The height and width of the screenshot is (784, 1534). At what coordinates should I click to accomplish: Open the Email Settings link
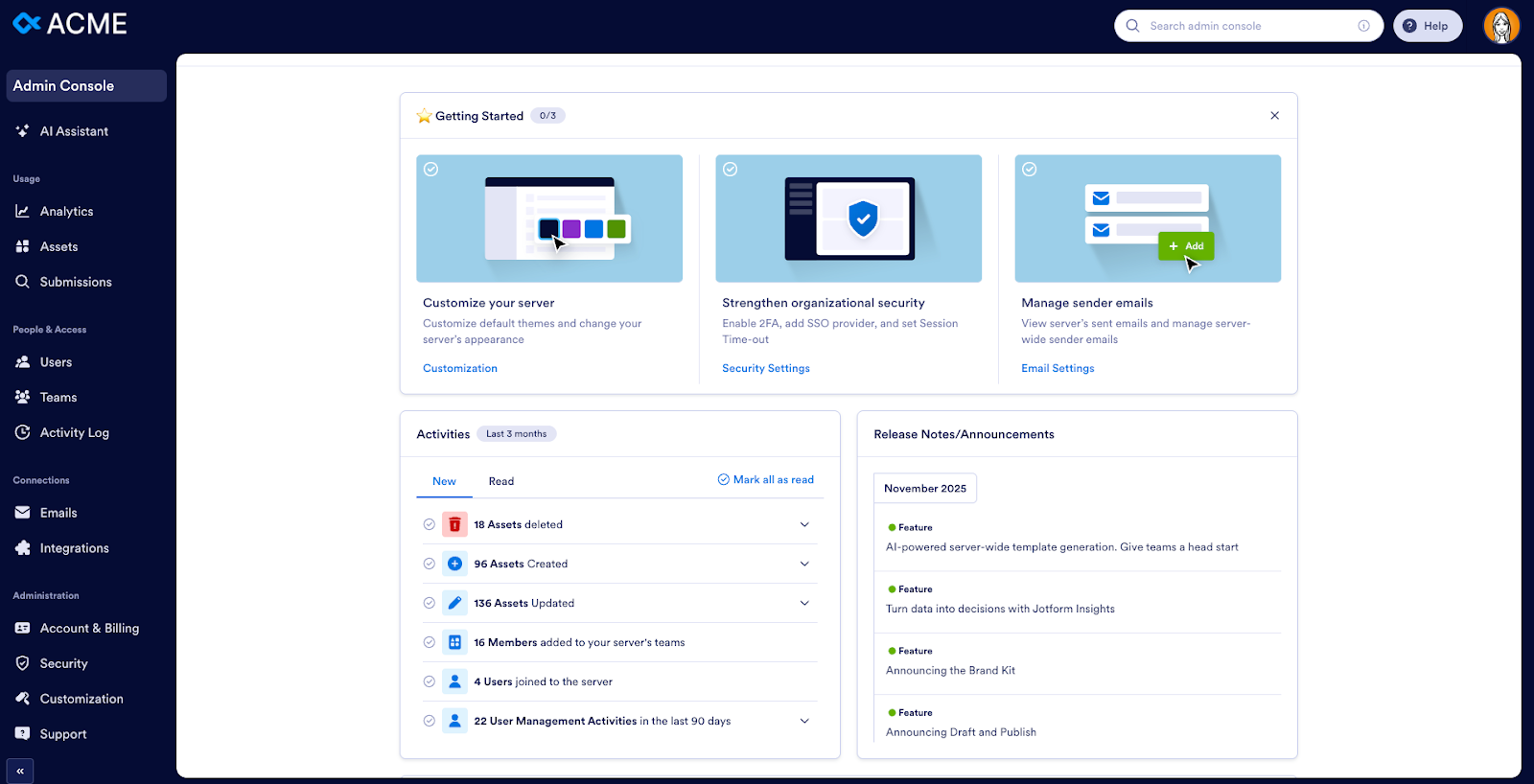(x=1058, y=368)
